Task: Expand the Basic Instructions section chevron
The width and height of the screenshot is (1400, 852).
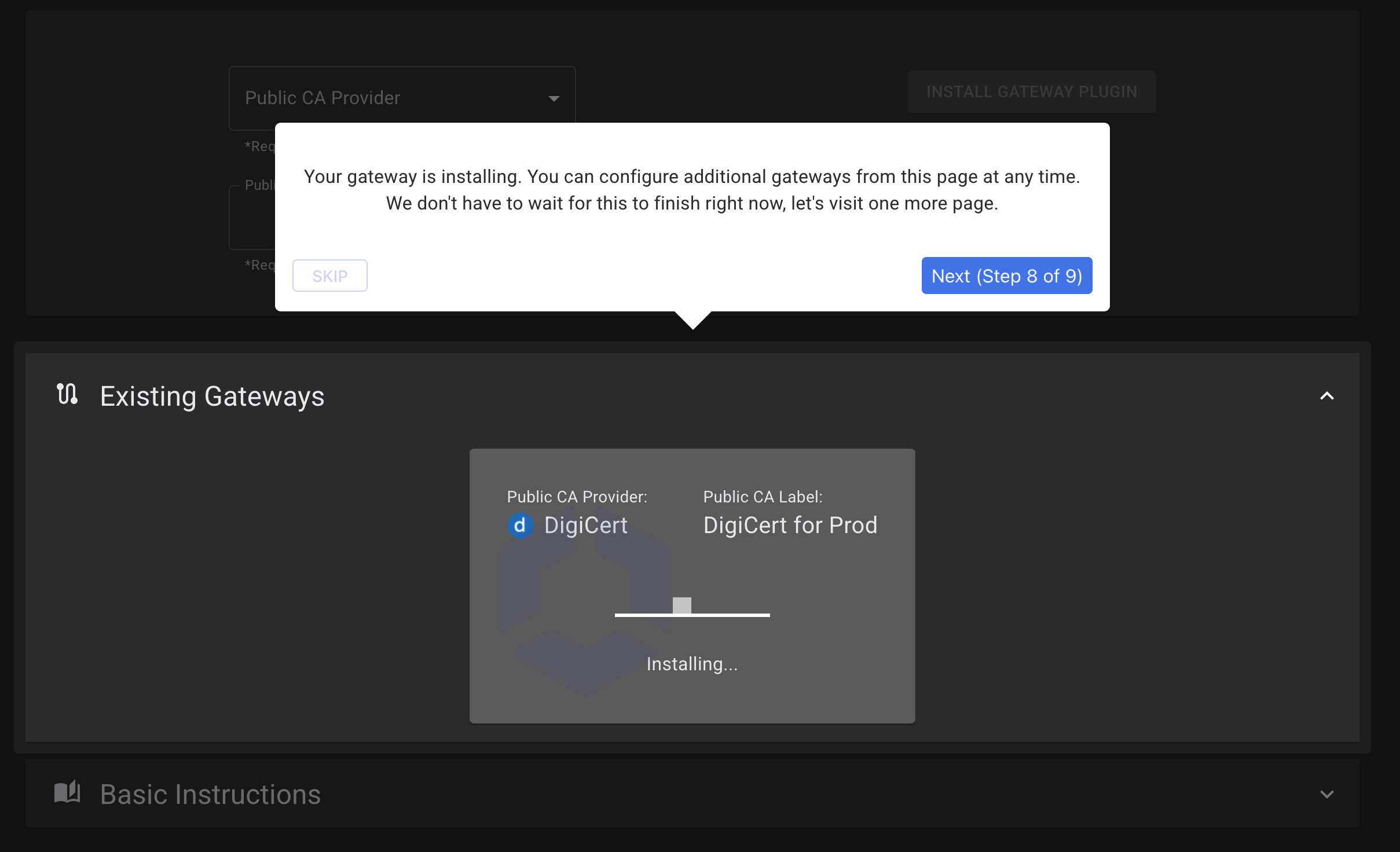Action: pyautogui.click(x=1326, y=795)
